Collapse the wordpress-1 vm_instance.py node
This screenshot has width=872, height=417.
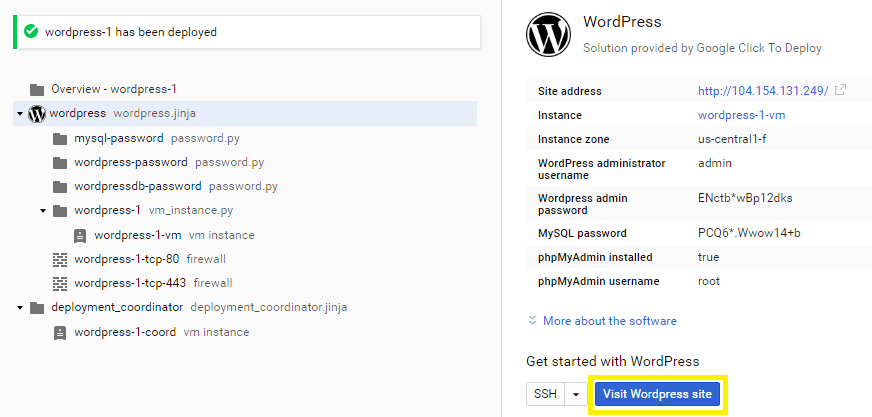(43, 211)
